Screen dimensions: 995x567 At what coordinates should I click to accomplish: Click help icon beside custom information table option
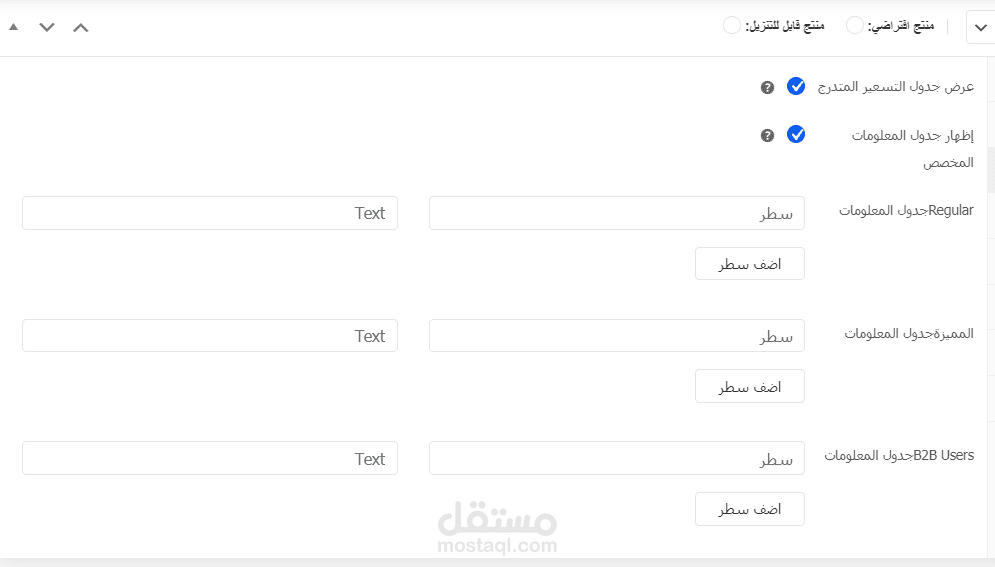(x=767, y=135)
